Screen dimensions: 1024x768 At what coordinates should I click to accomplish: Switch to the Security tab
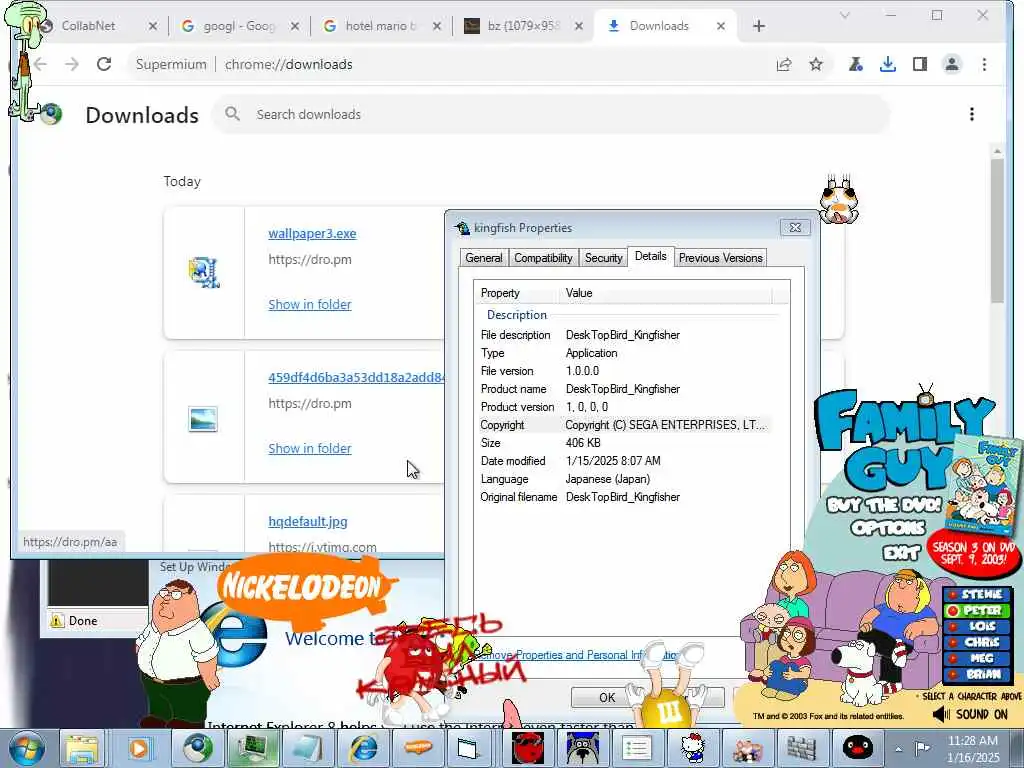(x=603, y=258)
